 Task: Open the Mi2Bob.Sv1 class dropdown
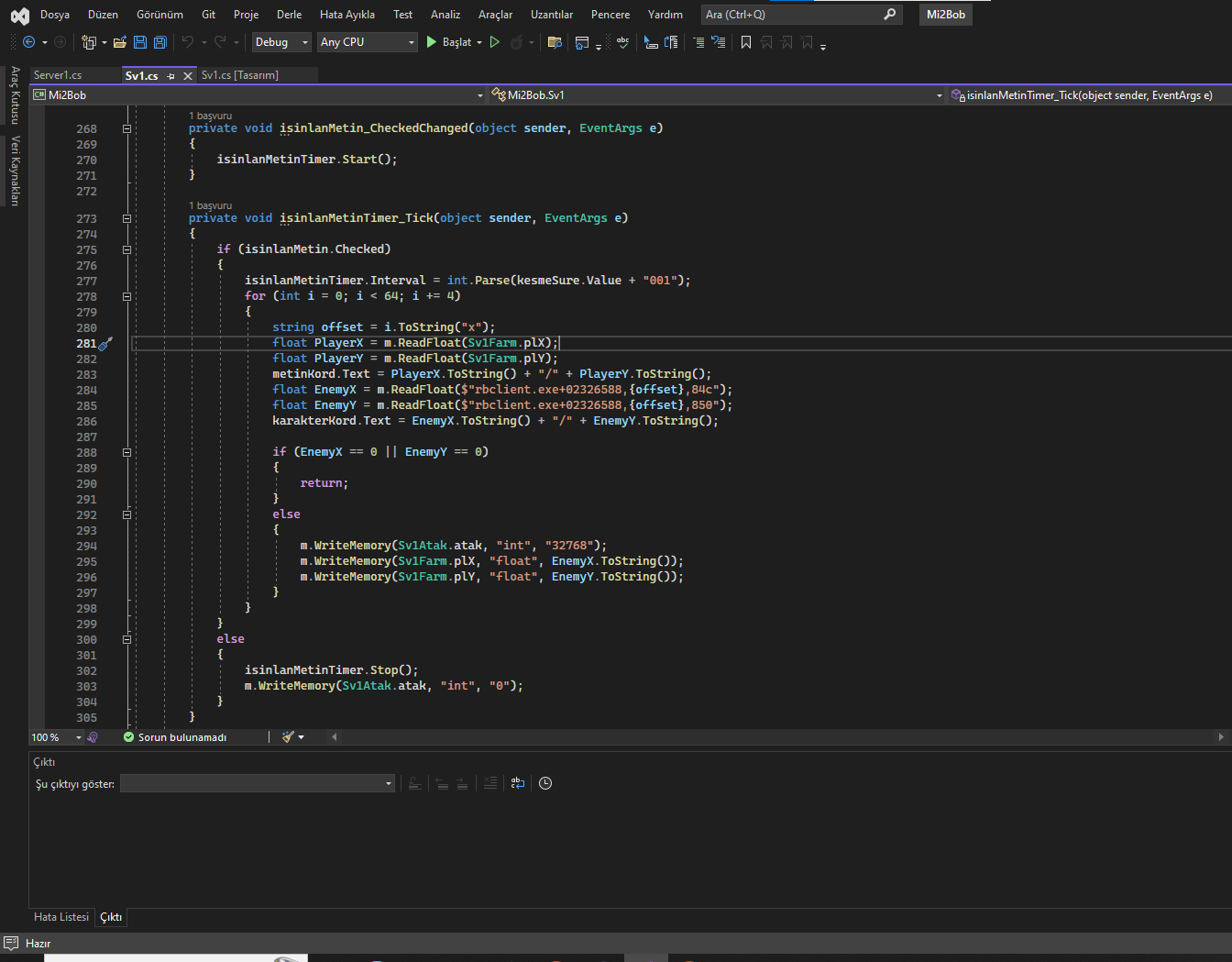pos(717,95)
